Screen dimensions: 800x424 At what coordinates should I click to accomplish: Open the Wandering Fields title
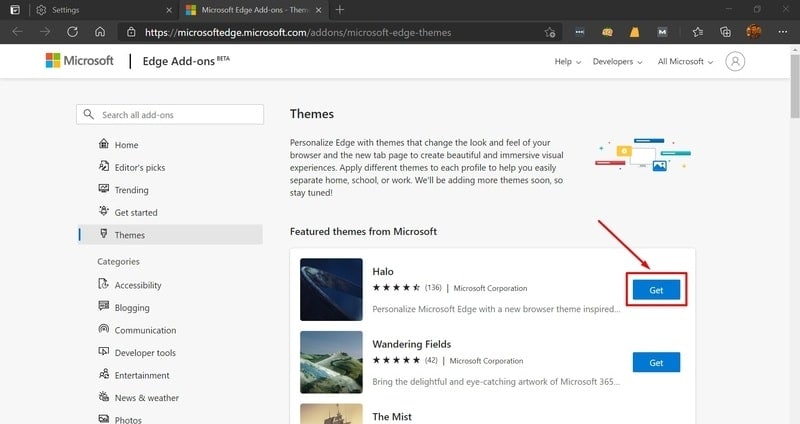[411, 344]
